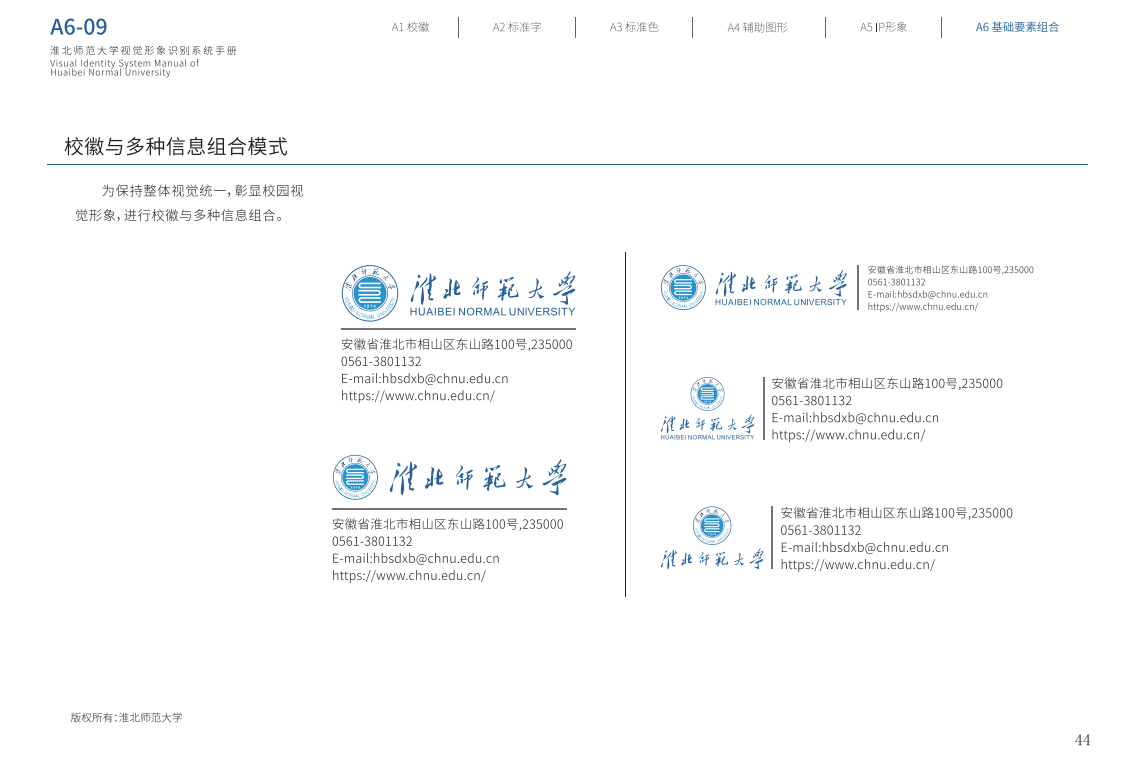Click the small website URL in the top-right logo
This screenshot has width=1138, height=769.
point(922,307)
